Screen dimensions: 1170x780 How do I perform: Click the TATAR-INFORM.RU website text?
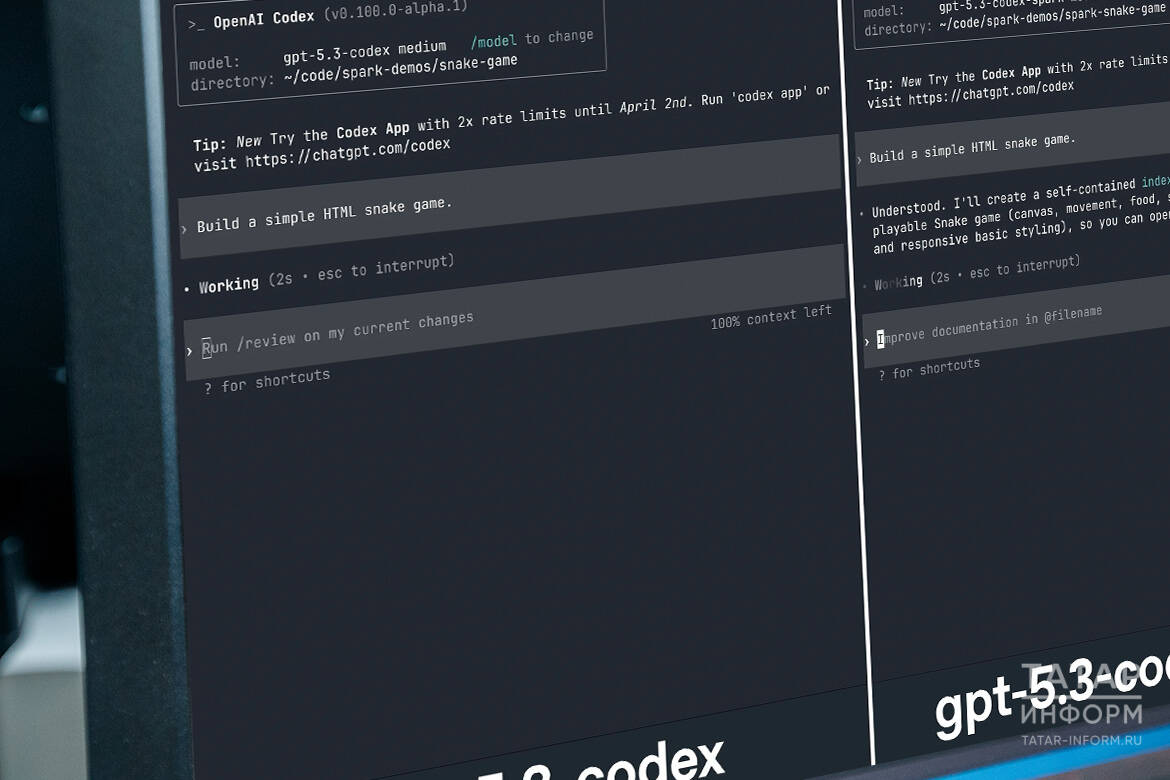1081,741
